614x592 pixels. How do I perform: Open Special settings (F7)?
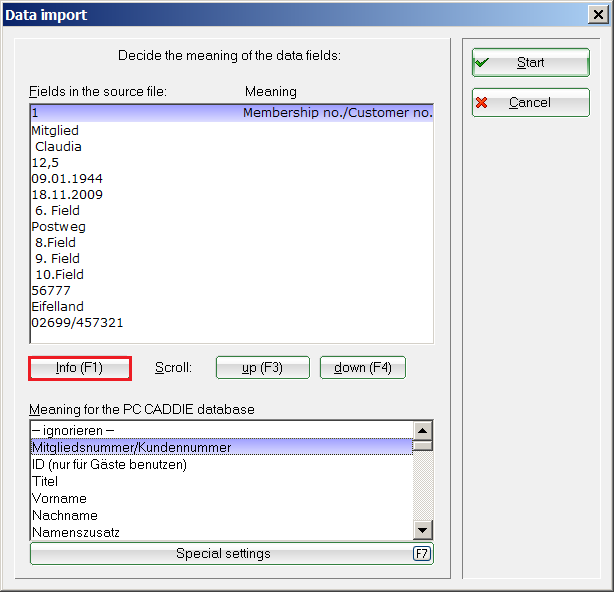tap(231, 554)
